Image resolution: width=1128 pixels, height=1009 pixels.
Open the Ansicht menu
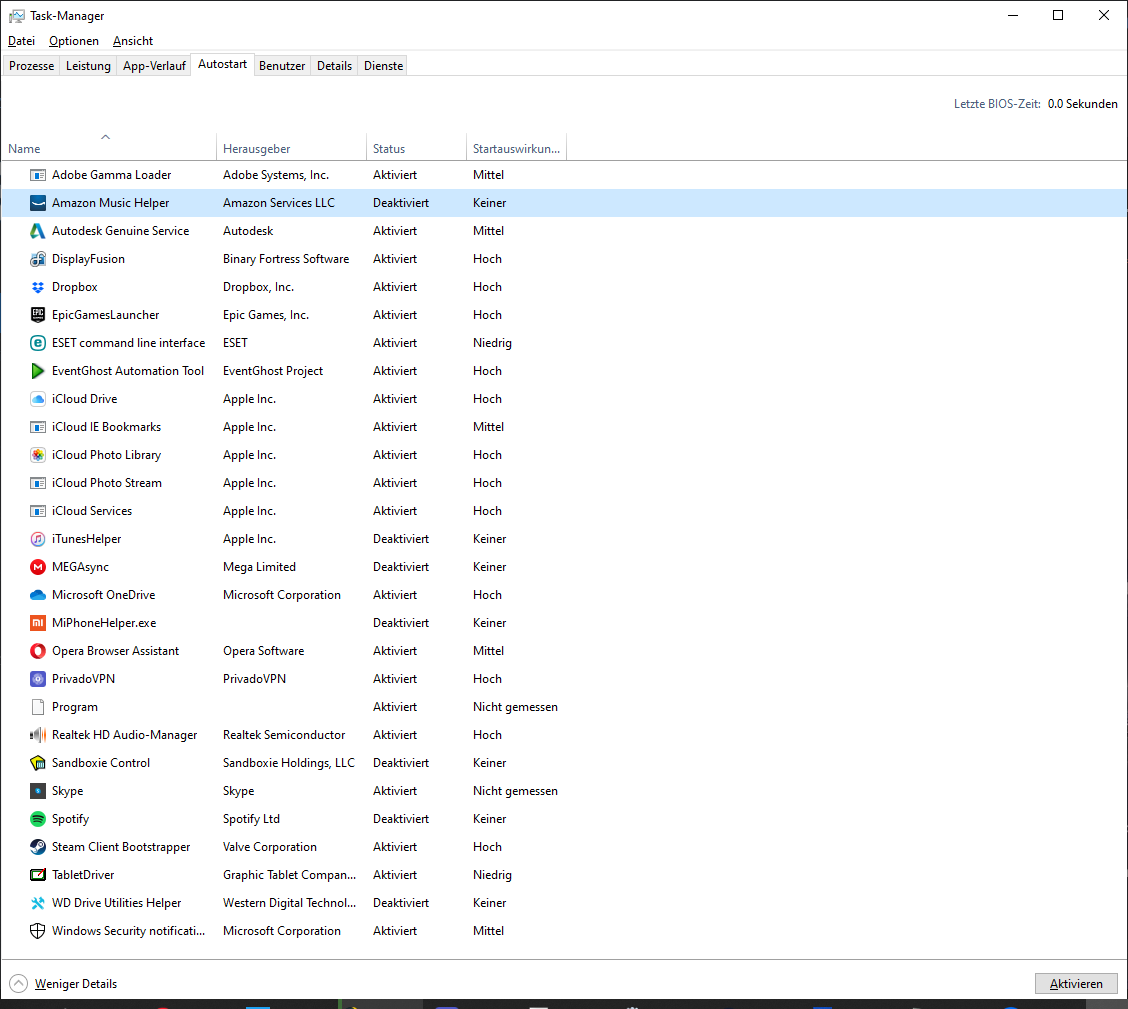pos(133,41)
